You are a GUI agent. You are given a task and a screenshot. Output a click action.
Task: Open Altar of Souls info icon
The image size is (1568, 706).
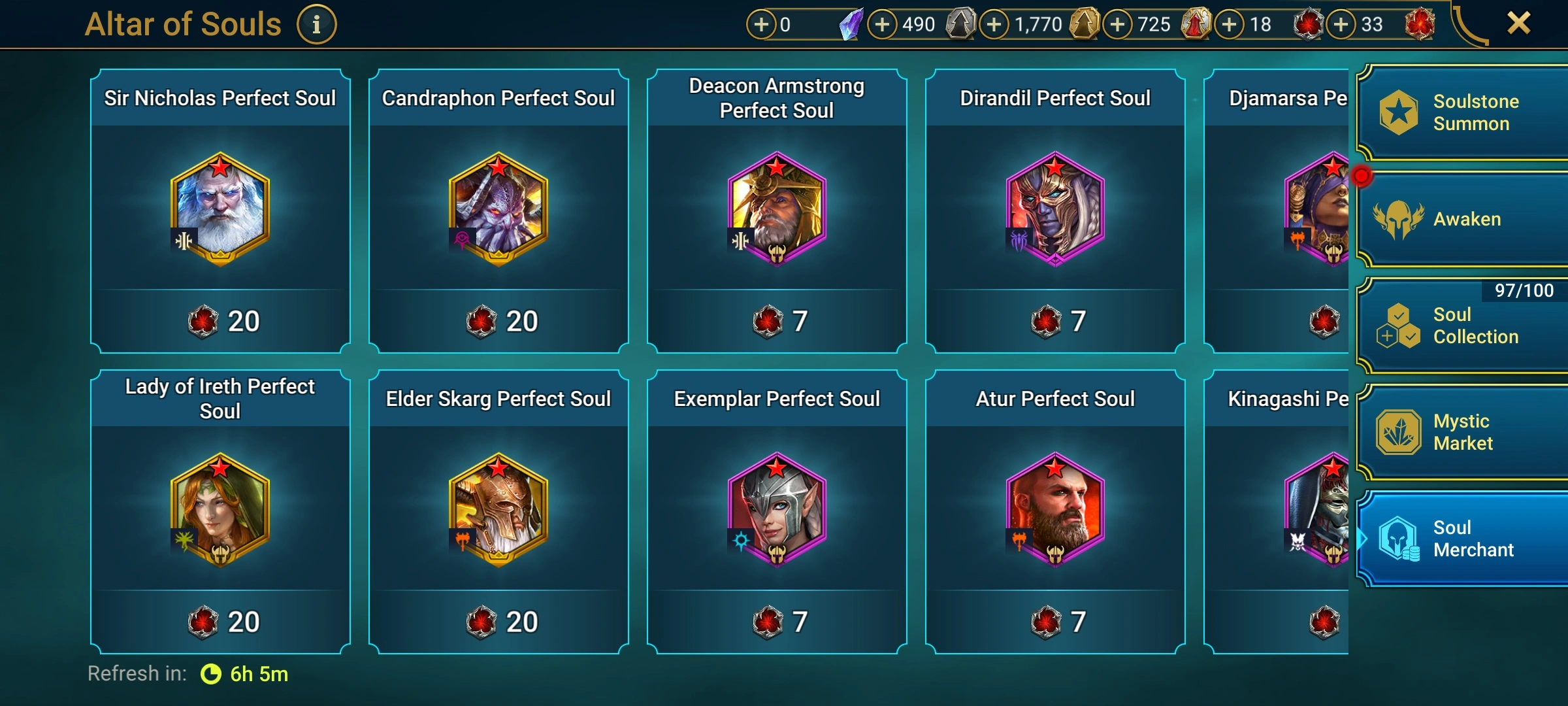click(x=317, y=25)
